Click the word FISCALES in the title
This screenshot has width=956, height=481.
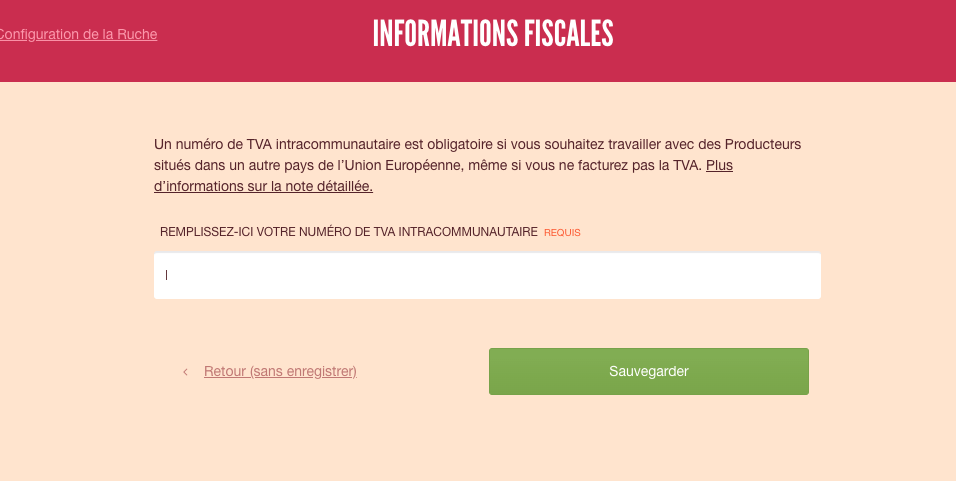click(x=567, y=34)
